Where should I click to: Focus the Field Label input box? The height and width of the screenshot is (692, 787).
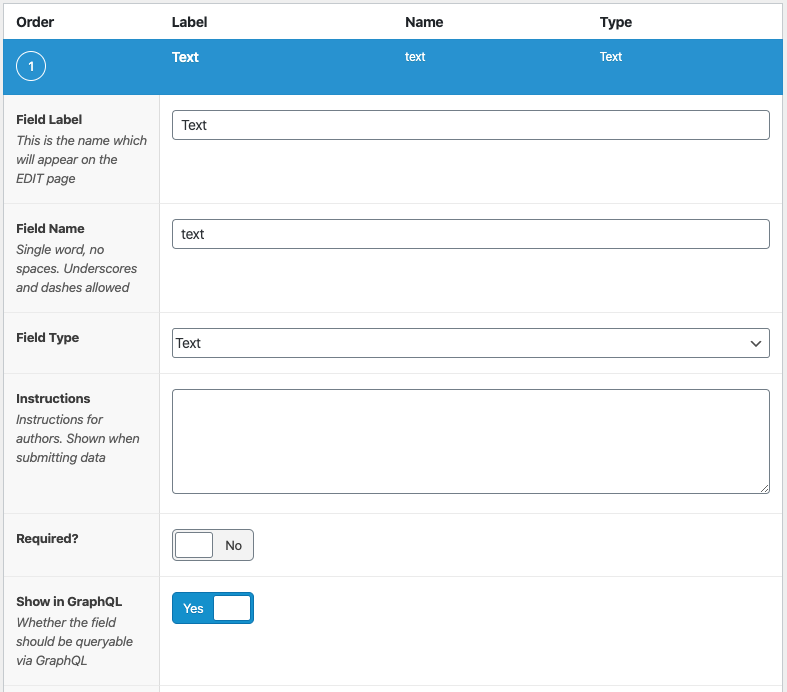tap(470, 125)
